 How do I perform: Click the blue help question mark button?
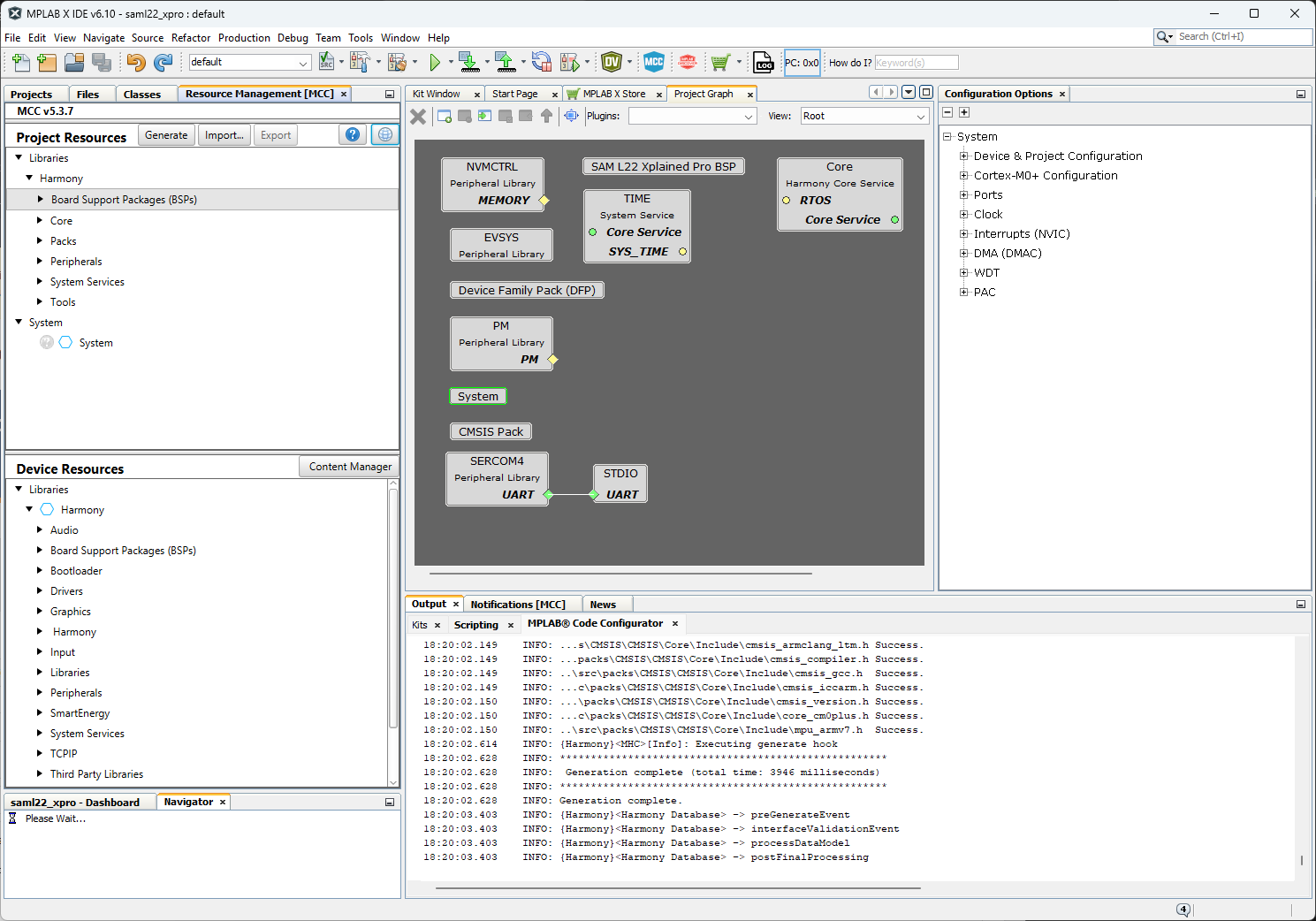point(353,134)
